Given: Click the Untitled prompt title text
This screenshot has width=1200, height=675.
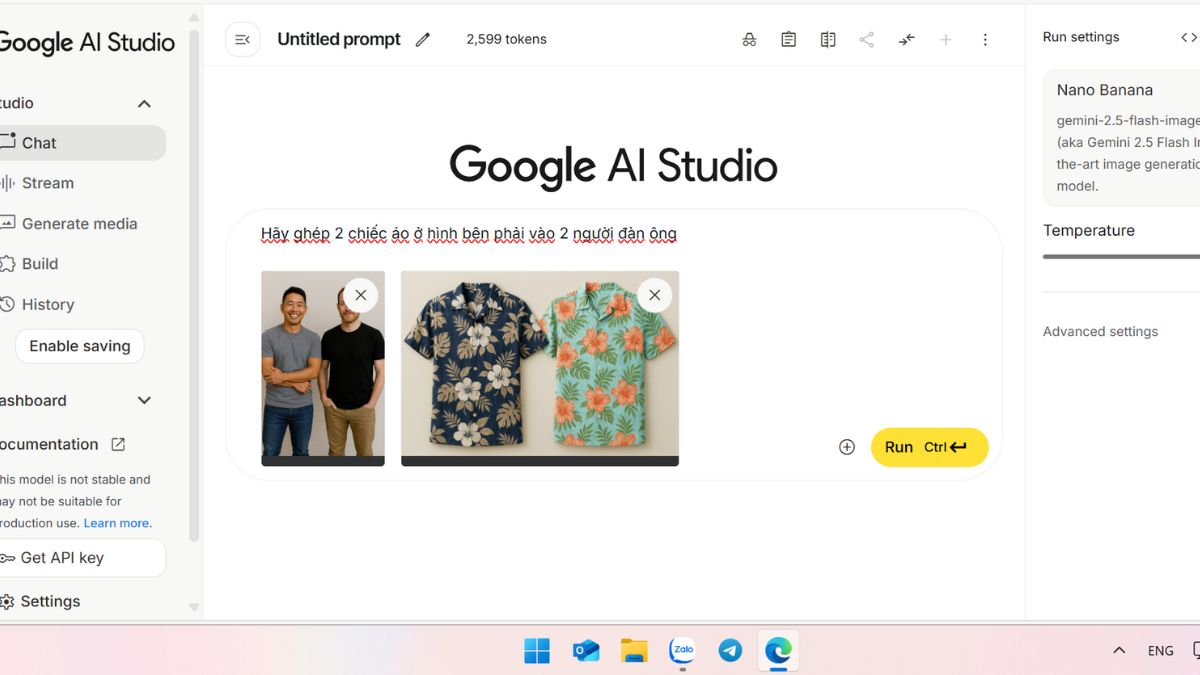Looking at the screenshot, I should coord(339,39).
